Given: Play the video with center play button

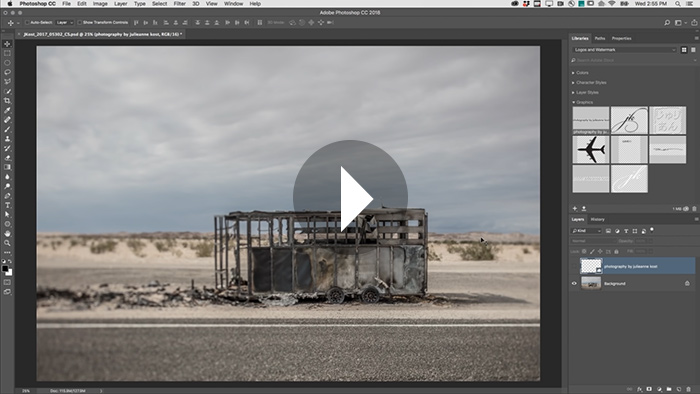Looking at the screenshot, I should coord(350,197).
